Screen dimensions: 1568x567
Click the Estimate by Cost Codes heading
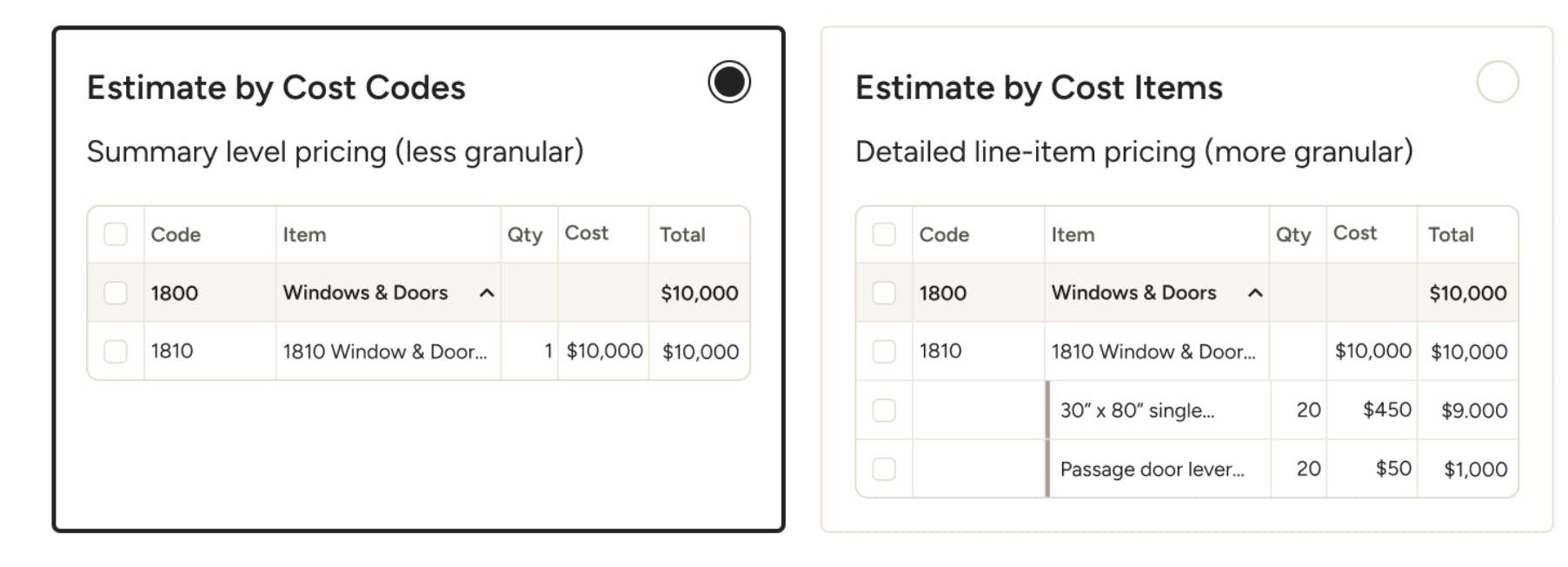pos(276,88)
